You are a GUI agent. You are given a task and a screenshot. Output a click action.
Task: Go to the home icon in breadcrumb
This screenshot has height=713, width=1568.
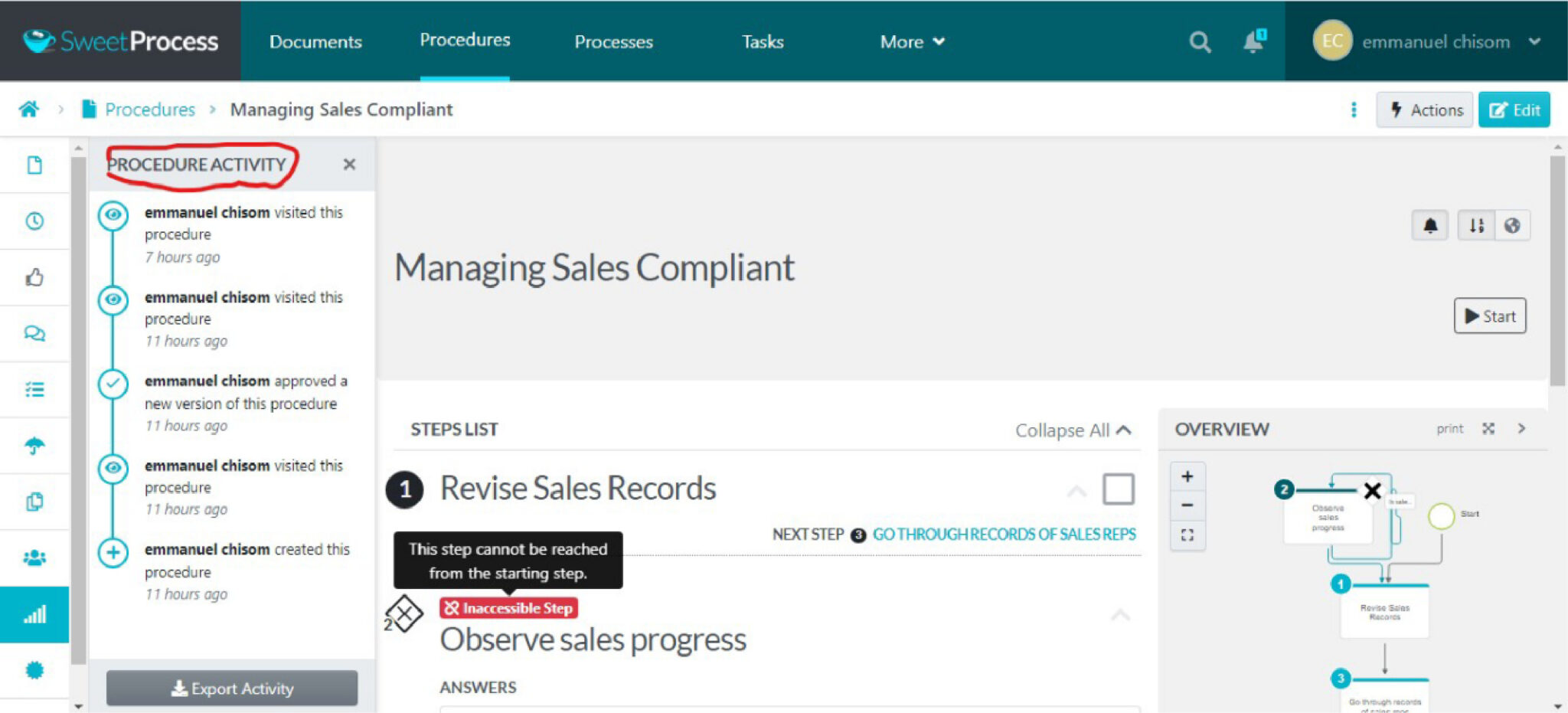tap(29, 110)
